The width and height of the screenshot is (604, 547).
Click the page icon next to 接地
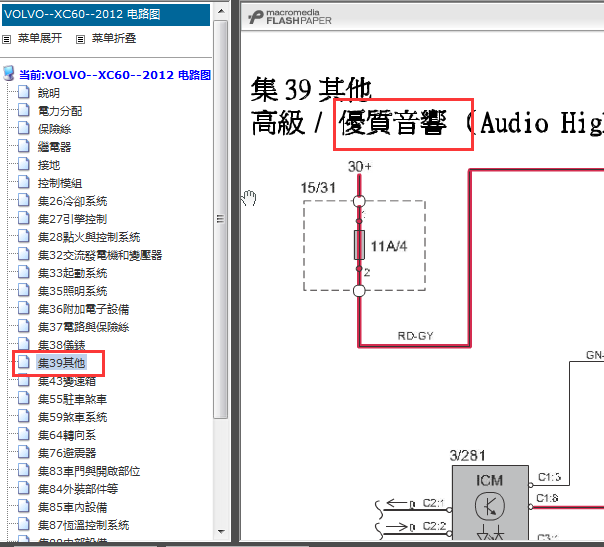(x=24, y=164)
